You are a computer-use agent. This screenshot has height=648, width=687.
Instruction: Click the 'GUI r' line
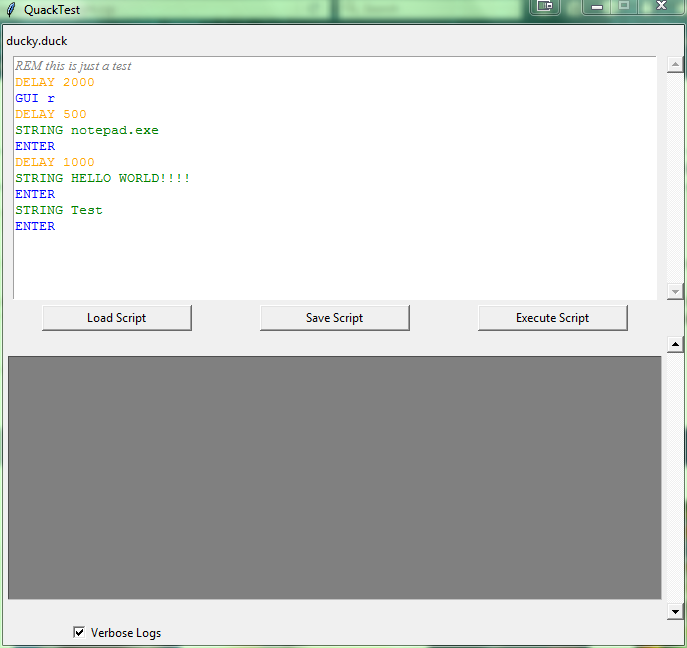[35, 98]
